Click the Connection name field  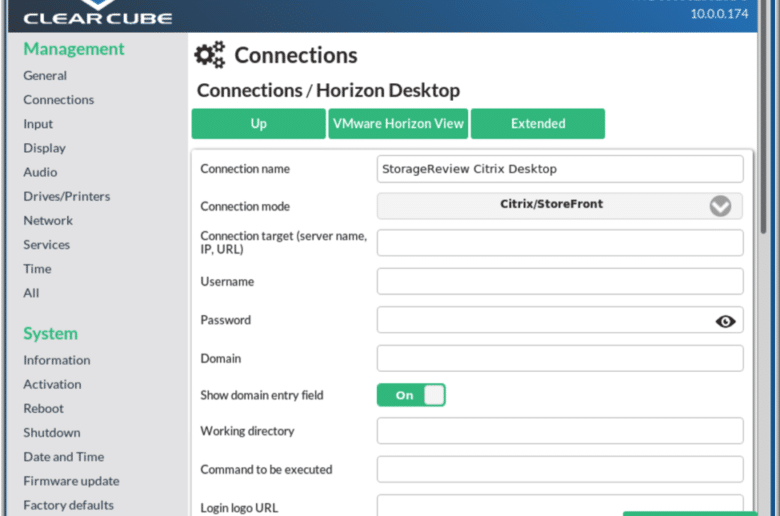coord(560,169)
